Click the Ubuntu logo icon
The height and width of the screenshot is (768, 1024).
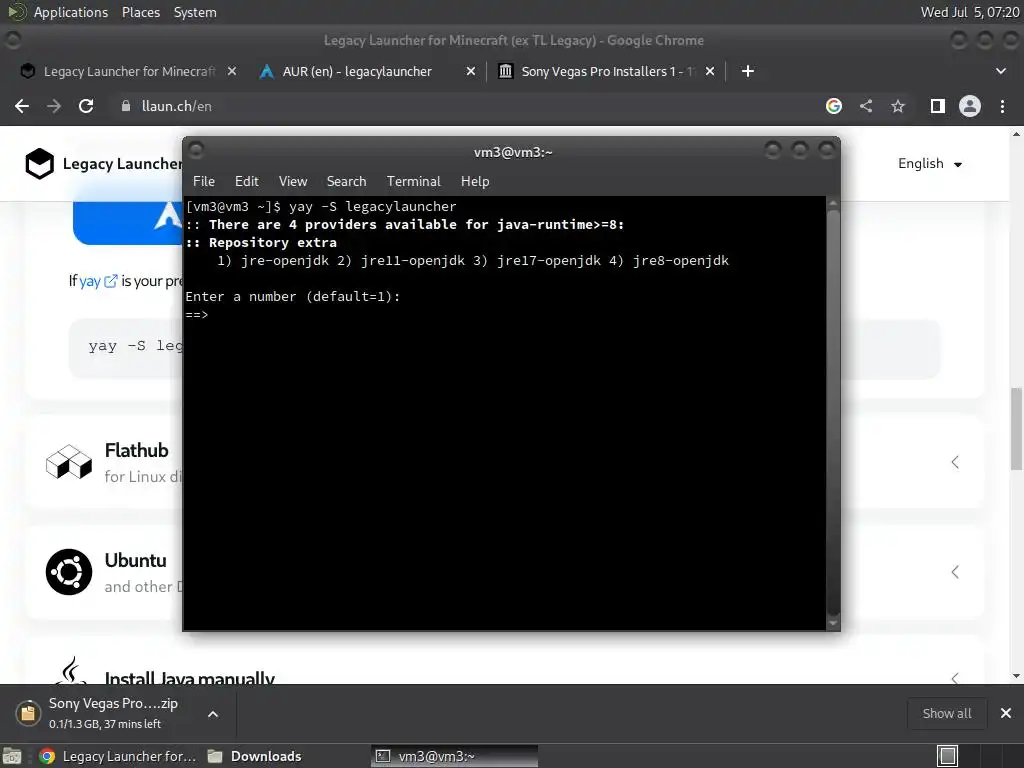69,572
